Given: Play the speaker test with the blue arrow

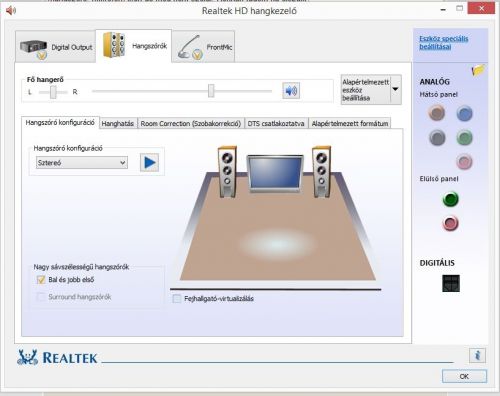Looking at the screenshot, I should [149, 163].
